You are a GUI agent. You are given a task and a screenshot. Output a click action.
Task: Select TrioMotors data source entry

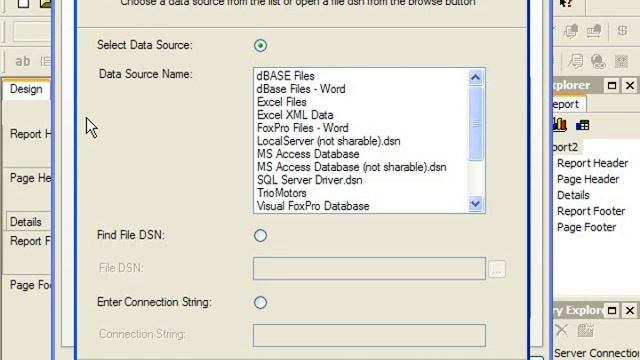(282, 193)
